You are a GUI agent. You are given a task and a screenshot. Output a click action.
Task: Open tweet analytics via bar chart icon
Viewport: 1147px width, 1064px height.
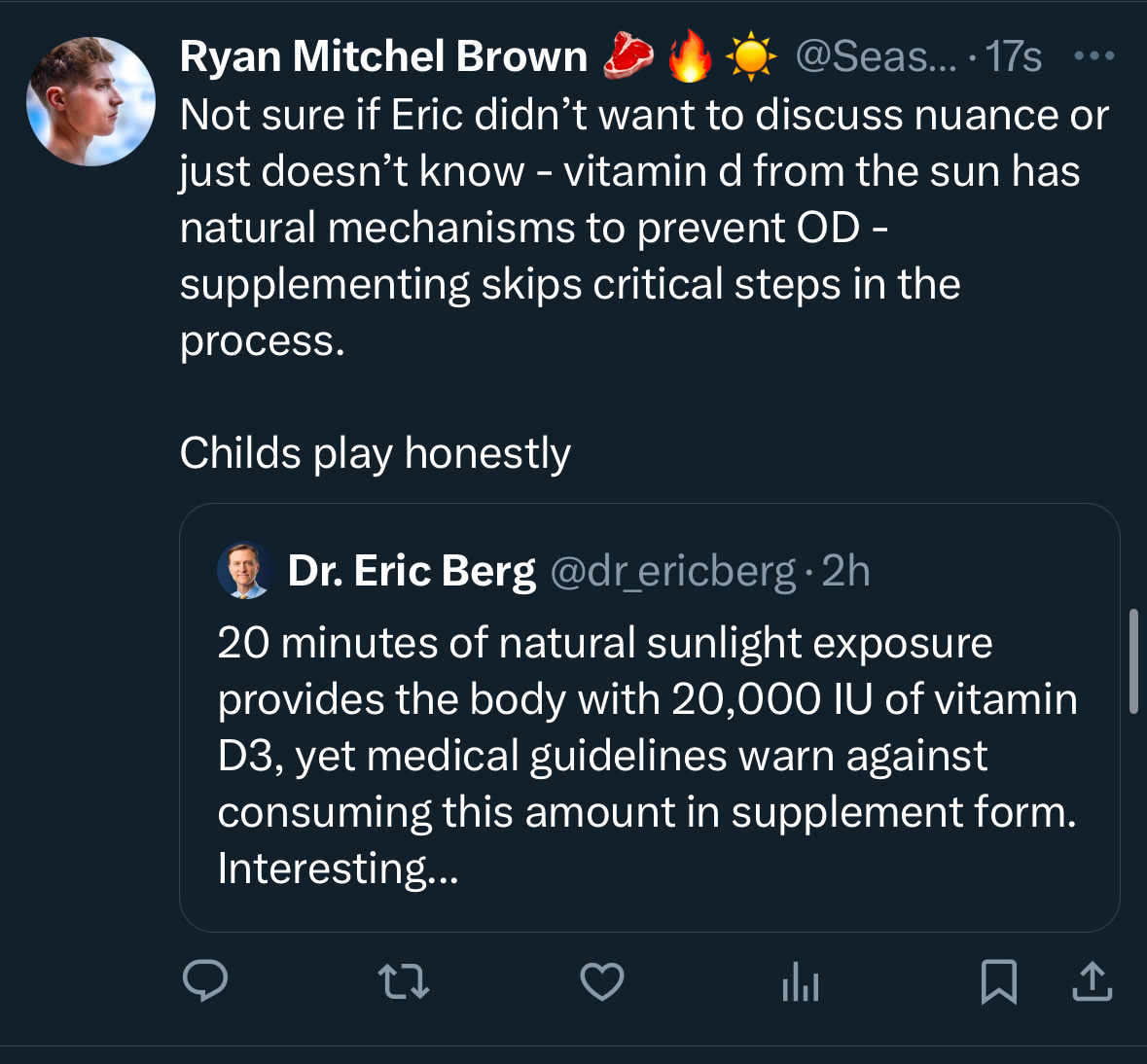pyautogui.click(x=800, y=984)
